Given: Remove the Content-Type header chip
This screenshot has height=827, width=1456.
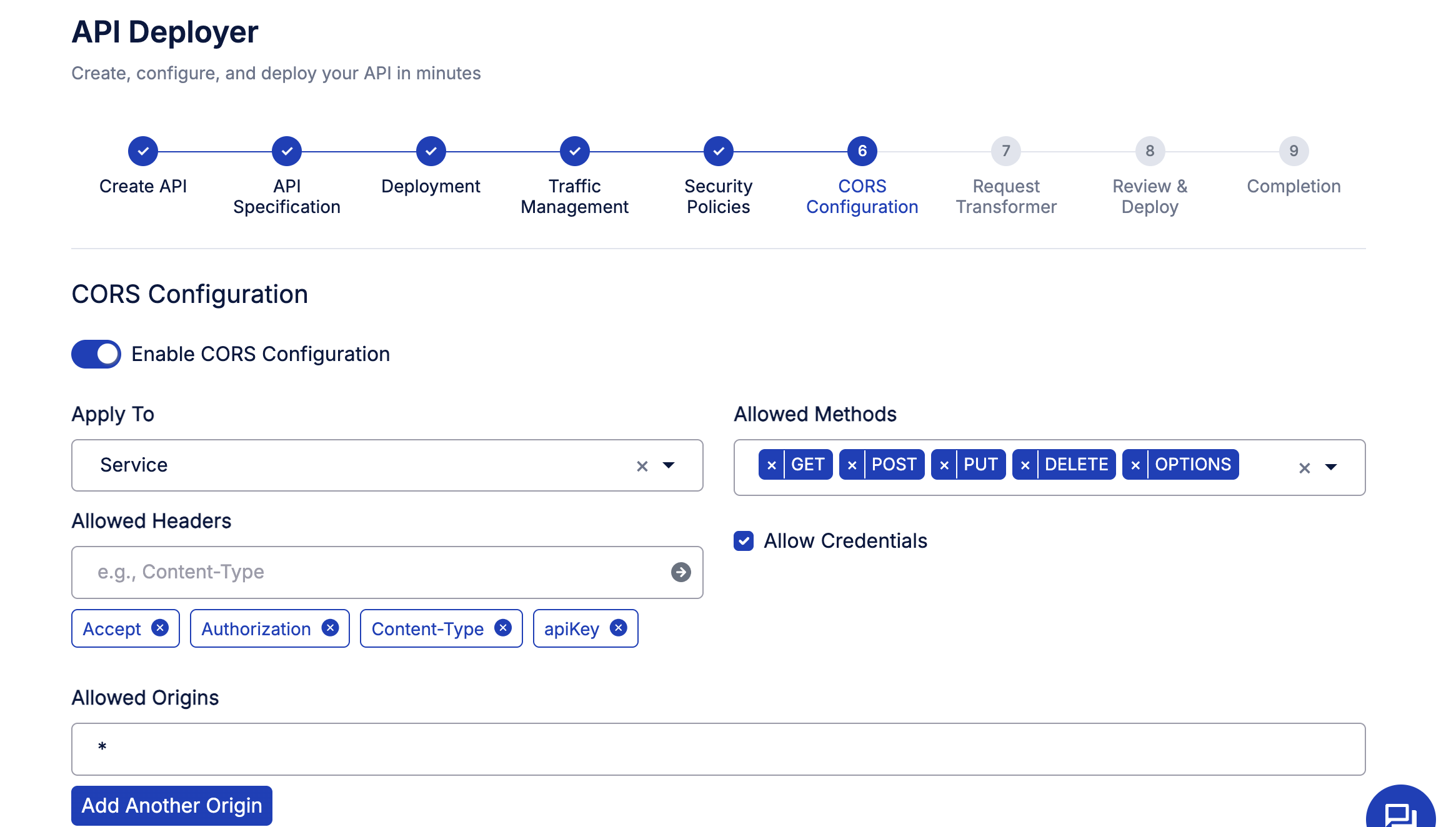Looking at the screenshot, I should click(x=503, y=628).
